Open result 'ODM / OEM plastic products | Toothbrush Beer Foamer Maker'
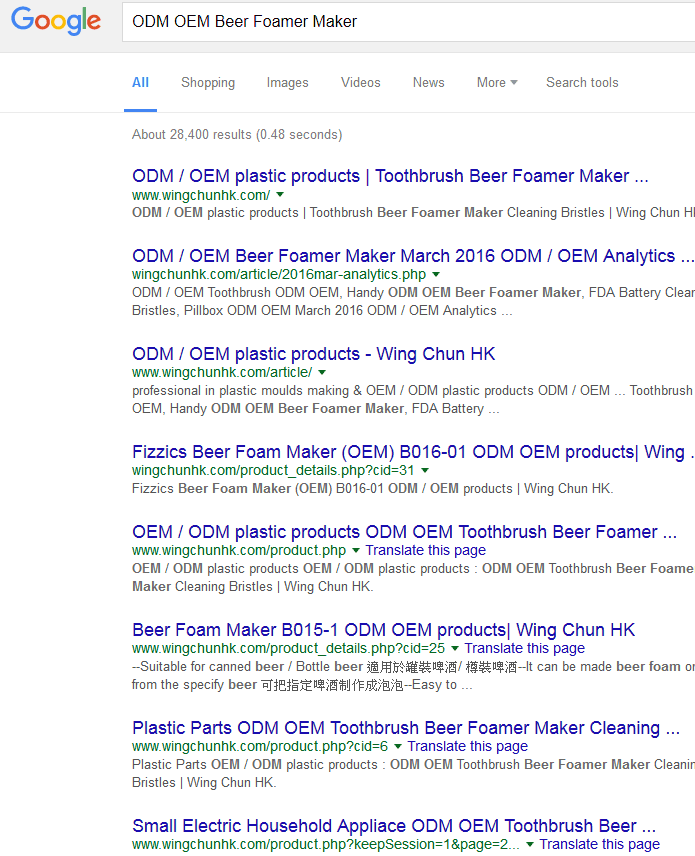Image resolution: width=695 pixels, height=856 pixels. click(390, 176)
